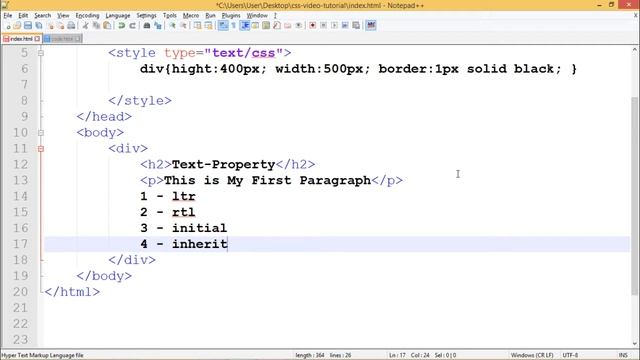The height and width of the screenshot is (360, 640).
Task: Click the Redo toolbar icon
Action: pyautogui.click(x=132, y=25)
